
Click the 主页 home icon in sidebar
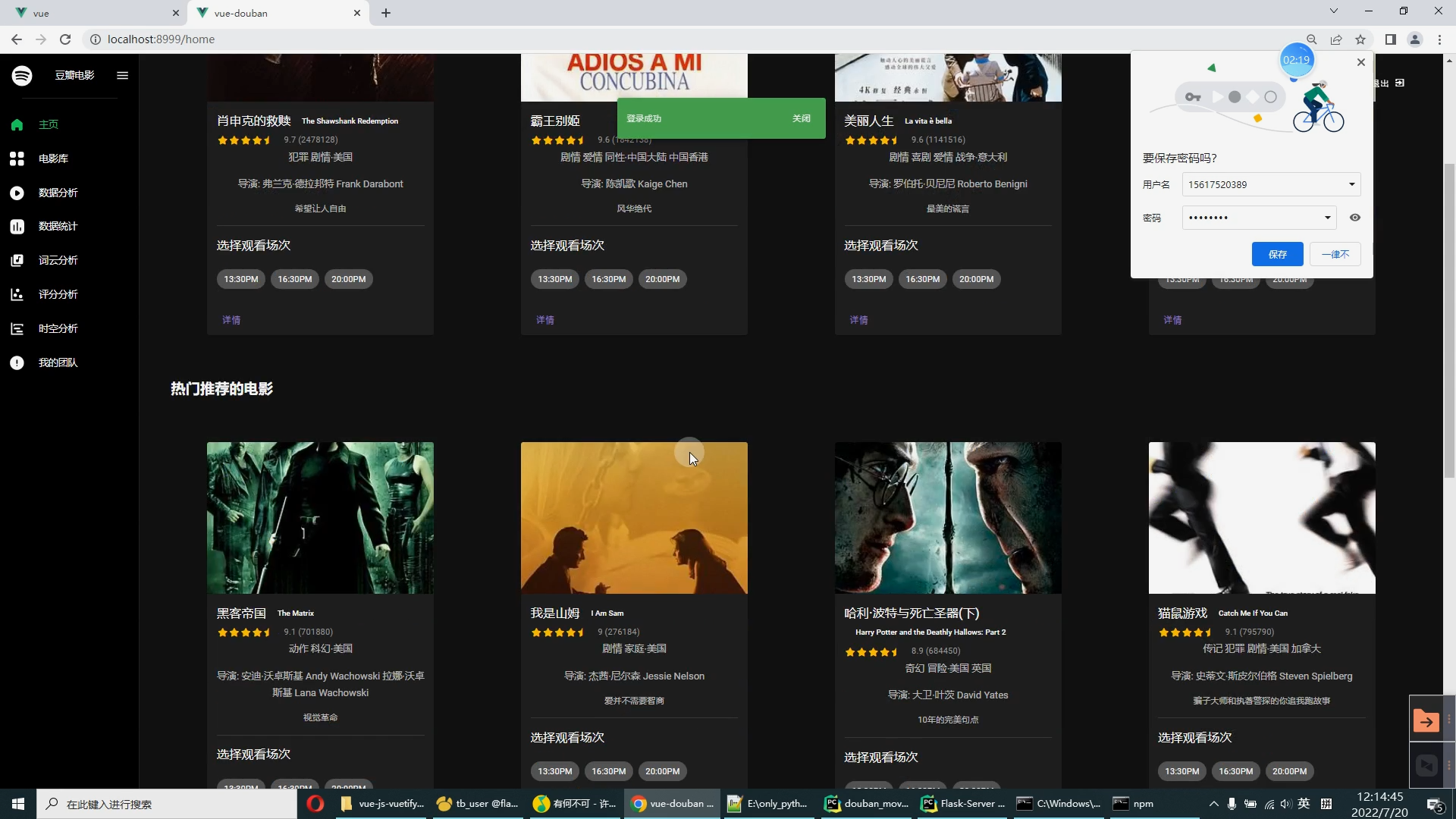17,124
